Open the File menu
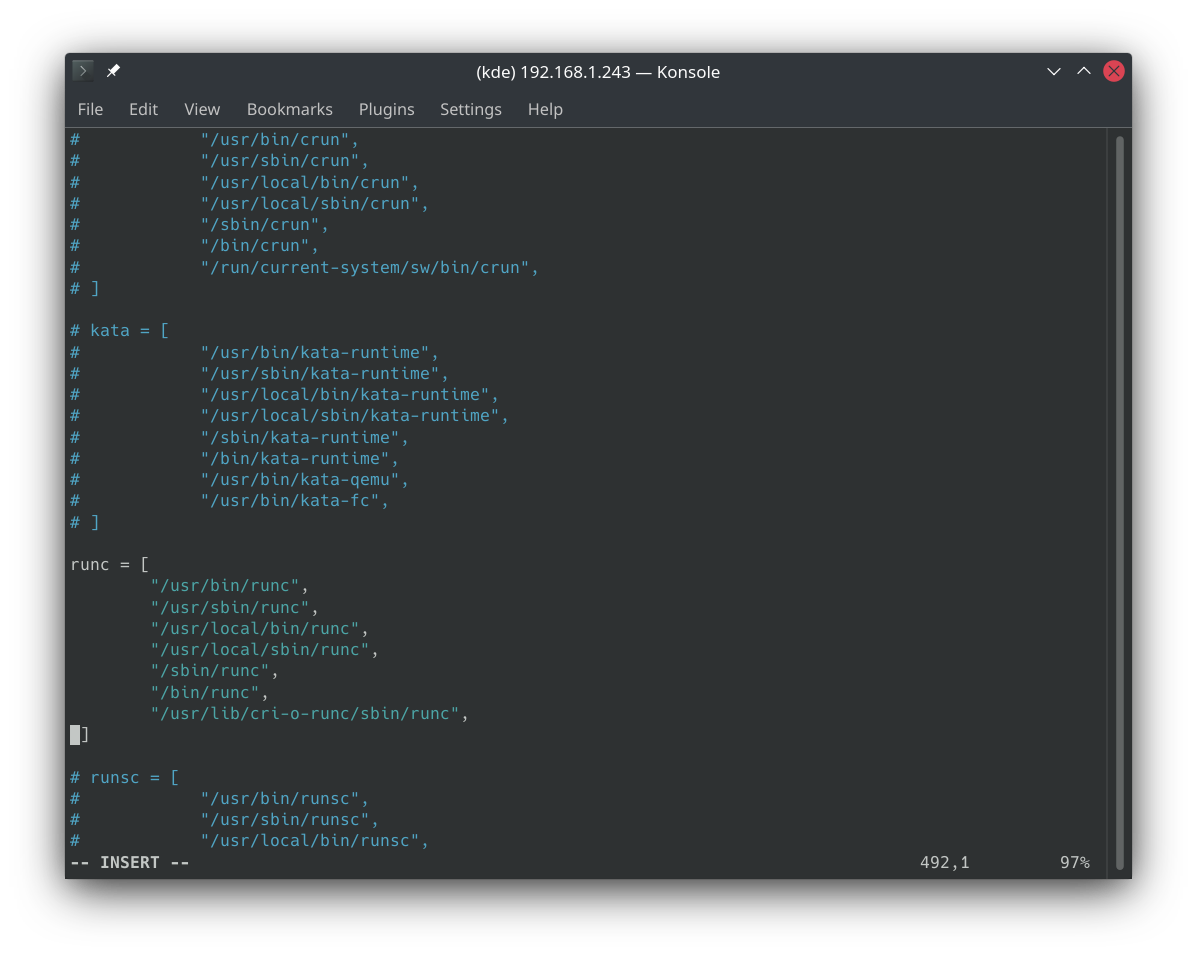The image size is (1197, 956). click(90, 109)
